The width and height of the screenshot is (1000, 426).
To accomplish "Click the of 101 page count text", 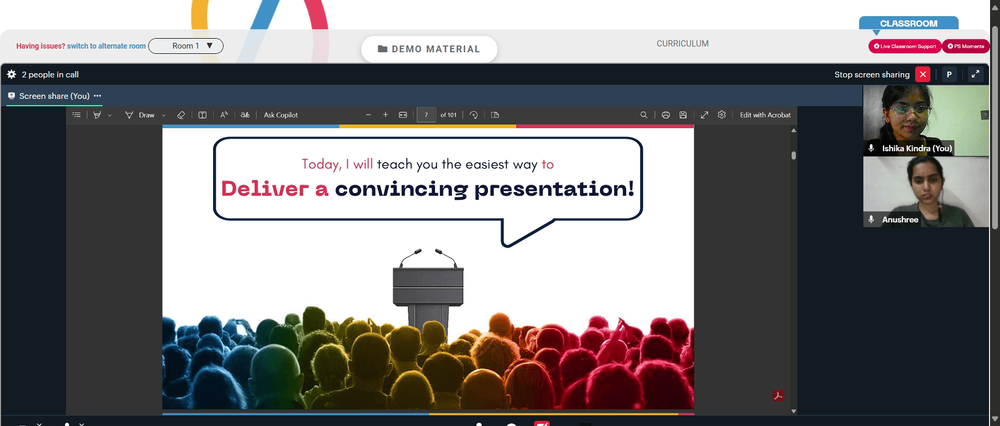I will point(448,115).
